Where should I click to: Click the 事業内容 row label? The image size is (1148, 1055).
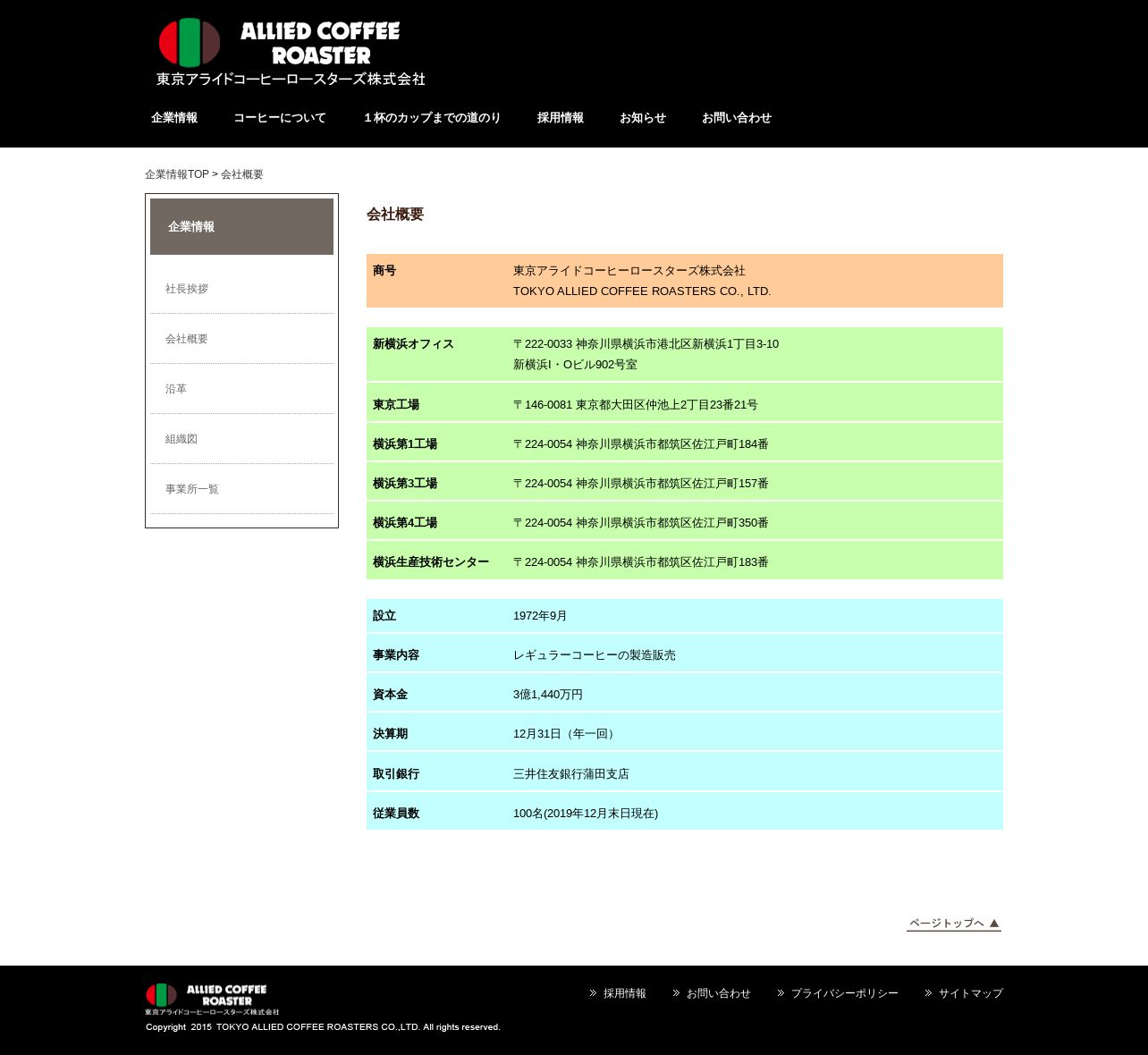pos(396,655)
